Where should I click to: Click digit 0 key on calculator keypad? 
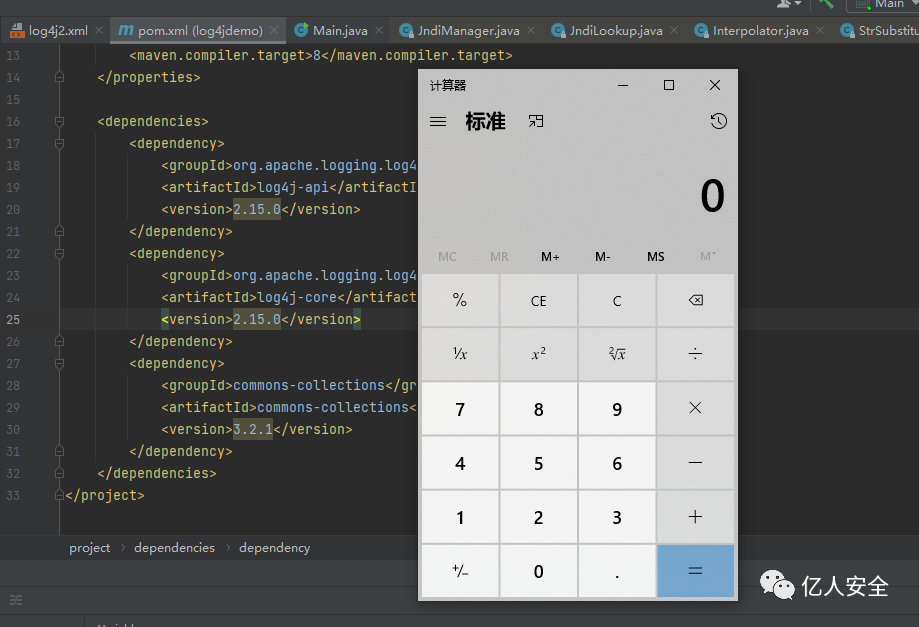tap(539, 571)
